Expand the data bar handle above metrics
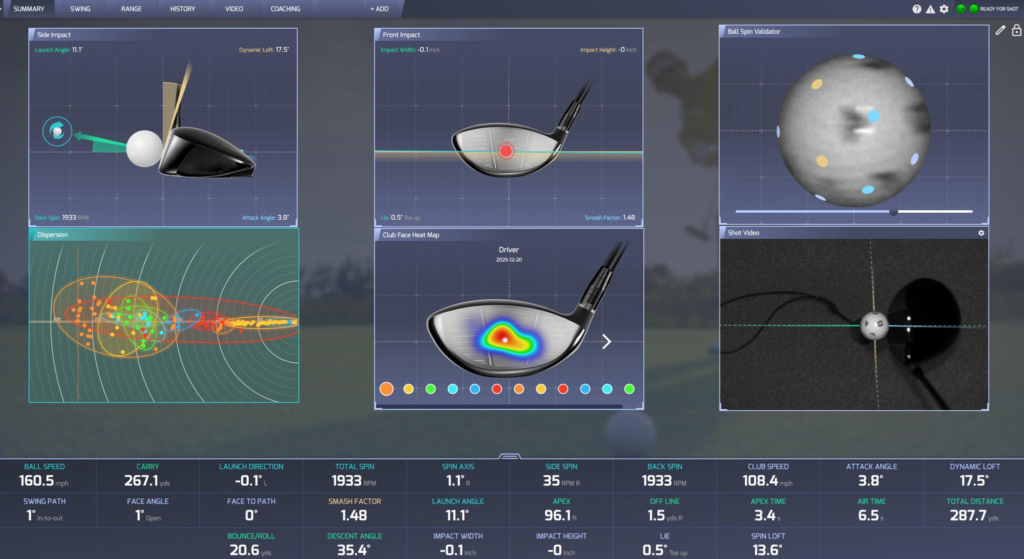The height and width of the screenshot is (559, 1024). point(509,456)
